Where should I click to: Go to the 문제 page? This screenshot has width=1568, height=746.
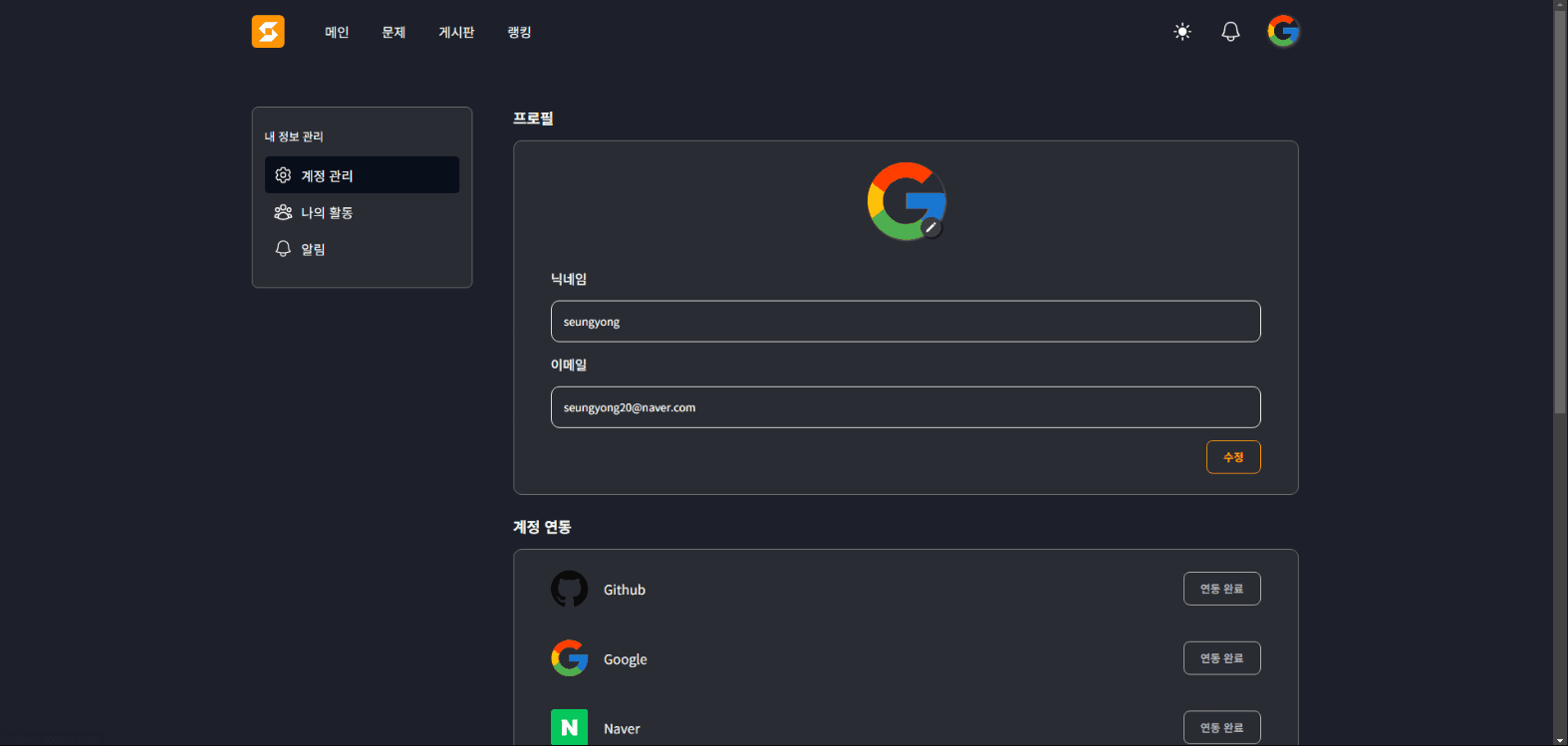coord(393,33)
